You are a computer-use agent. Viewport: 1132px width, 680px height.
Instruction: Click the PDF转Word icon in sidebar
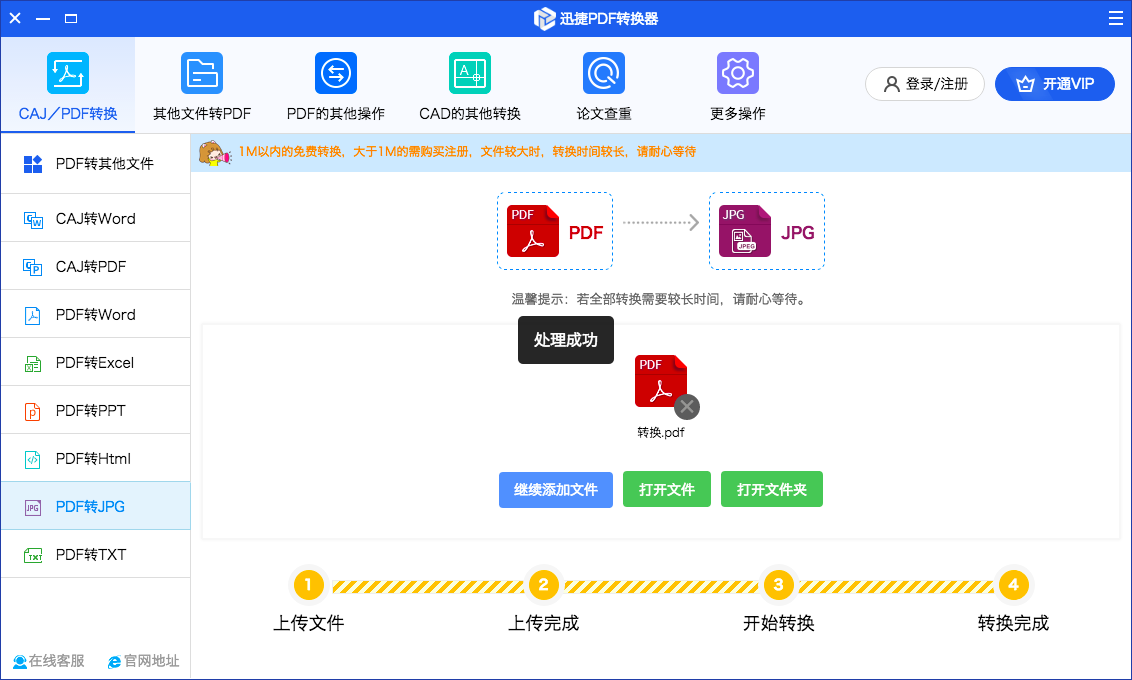coord(32,315)
